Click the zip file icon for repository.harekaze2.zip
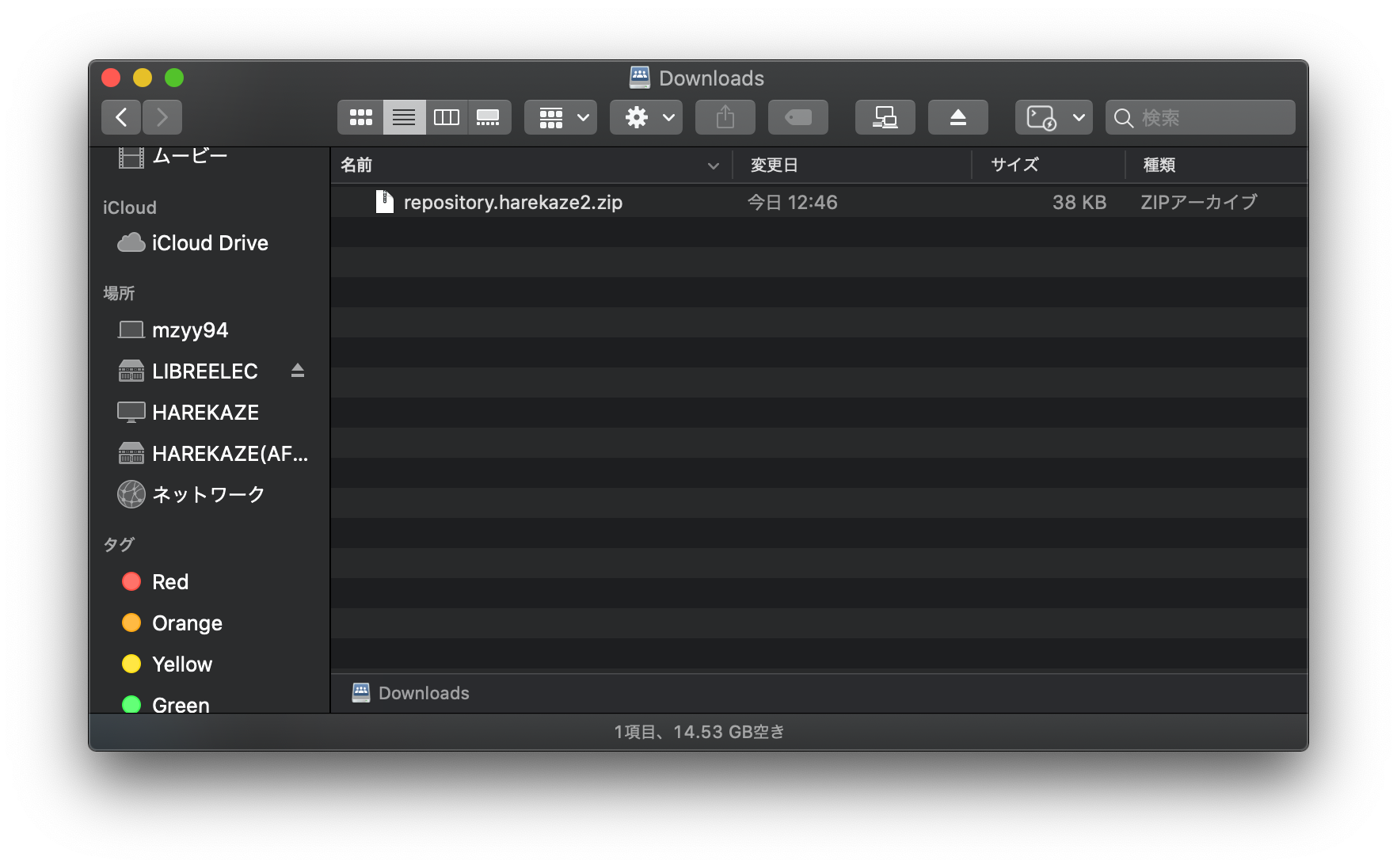Image resolution: width=1397 pixels, height=868 pixels. [385, 202]
